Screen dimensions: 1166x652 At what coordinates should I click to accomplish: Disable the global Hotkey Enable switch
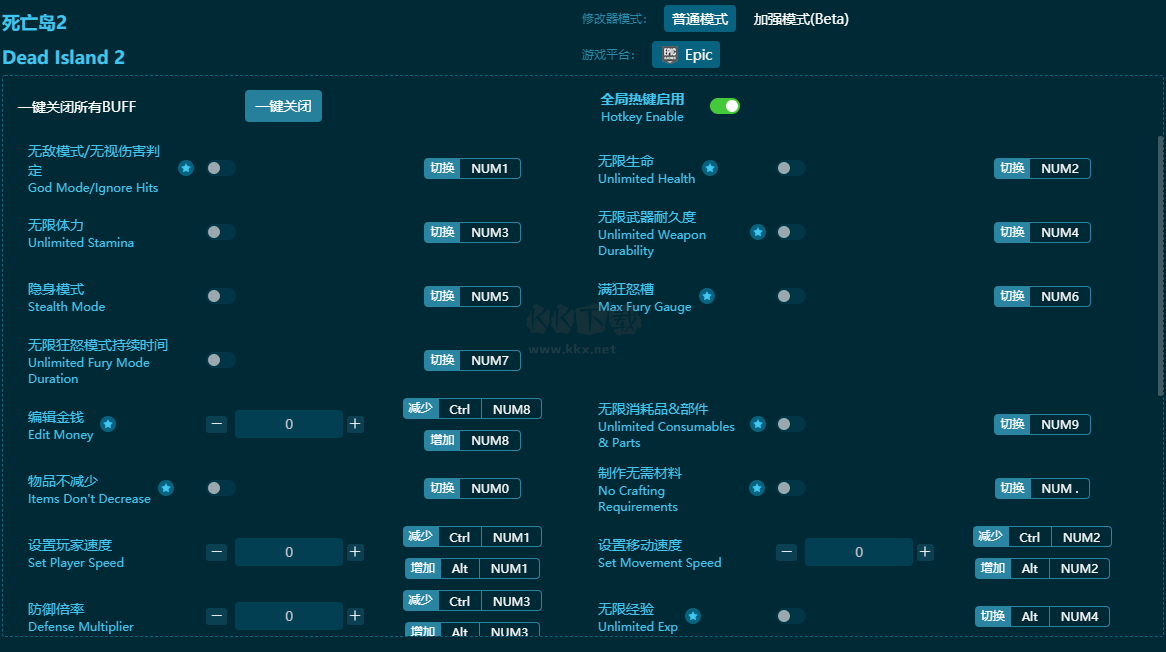tap(725, 106)
